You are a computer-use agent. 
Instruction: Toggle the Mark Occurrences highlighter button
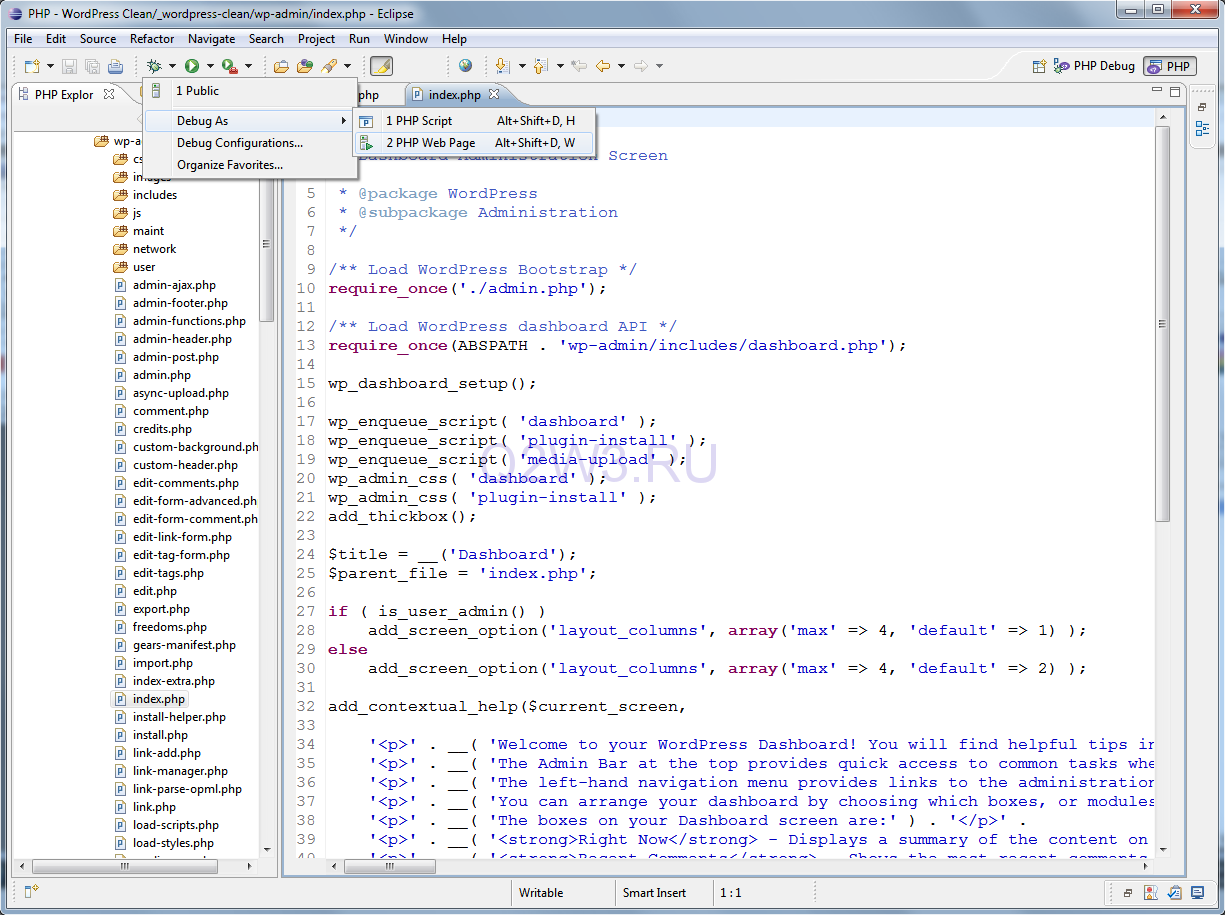coord(381,67)
